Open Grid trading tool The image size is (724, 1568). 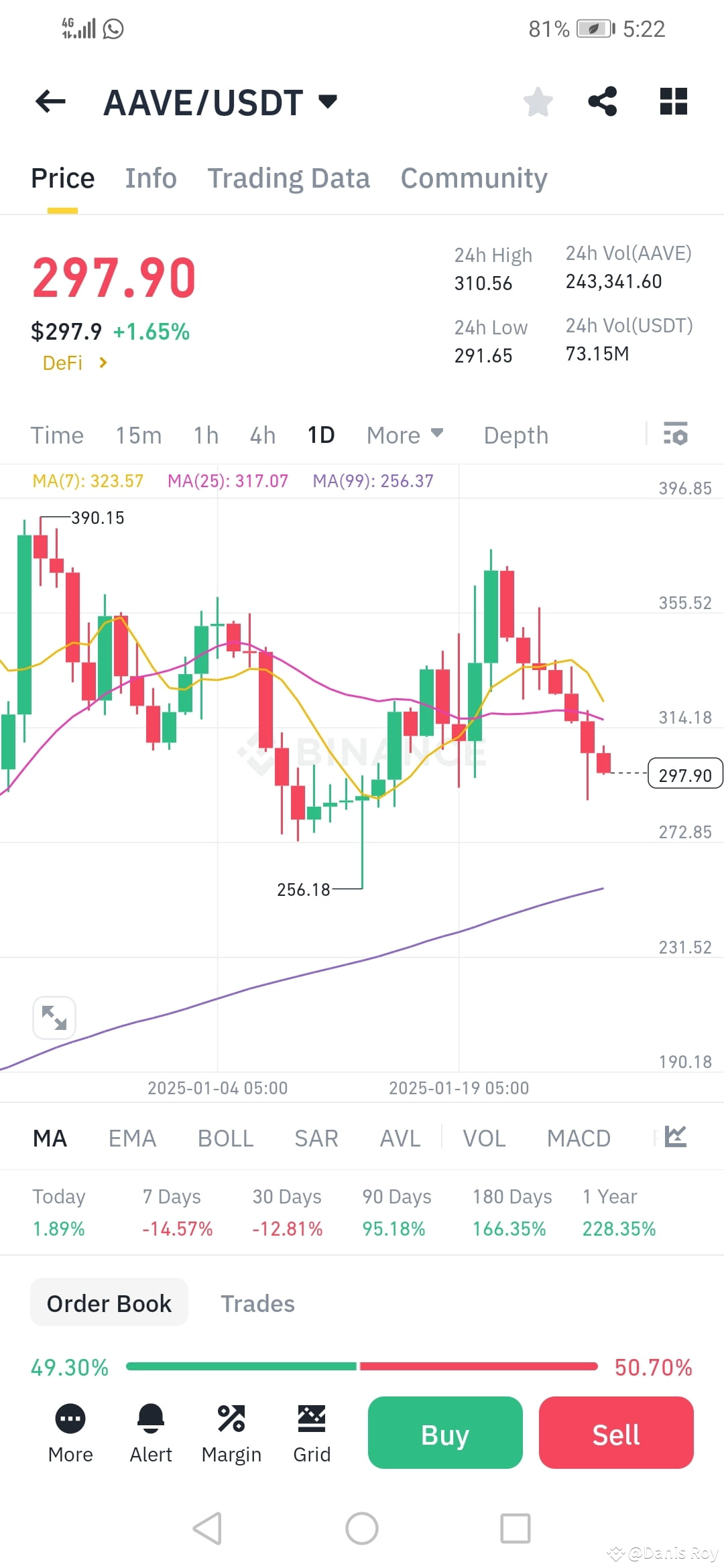[311, 1419]
